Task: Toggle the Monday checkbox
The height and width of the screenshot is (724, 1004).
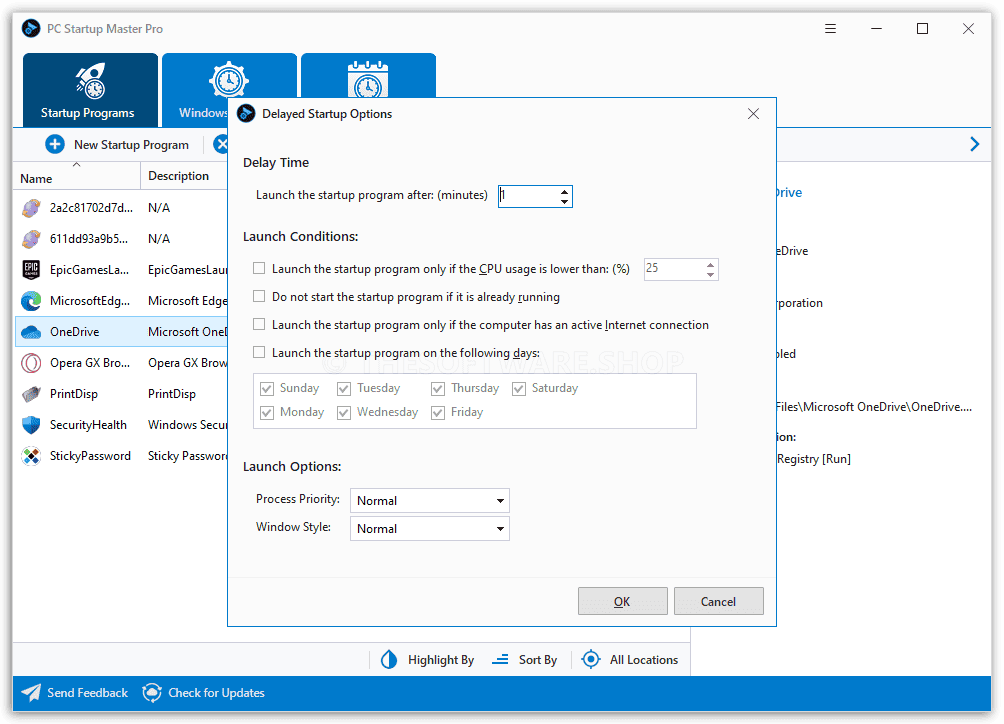Action: [x=267, y=413]
